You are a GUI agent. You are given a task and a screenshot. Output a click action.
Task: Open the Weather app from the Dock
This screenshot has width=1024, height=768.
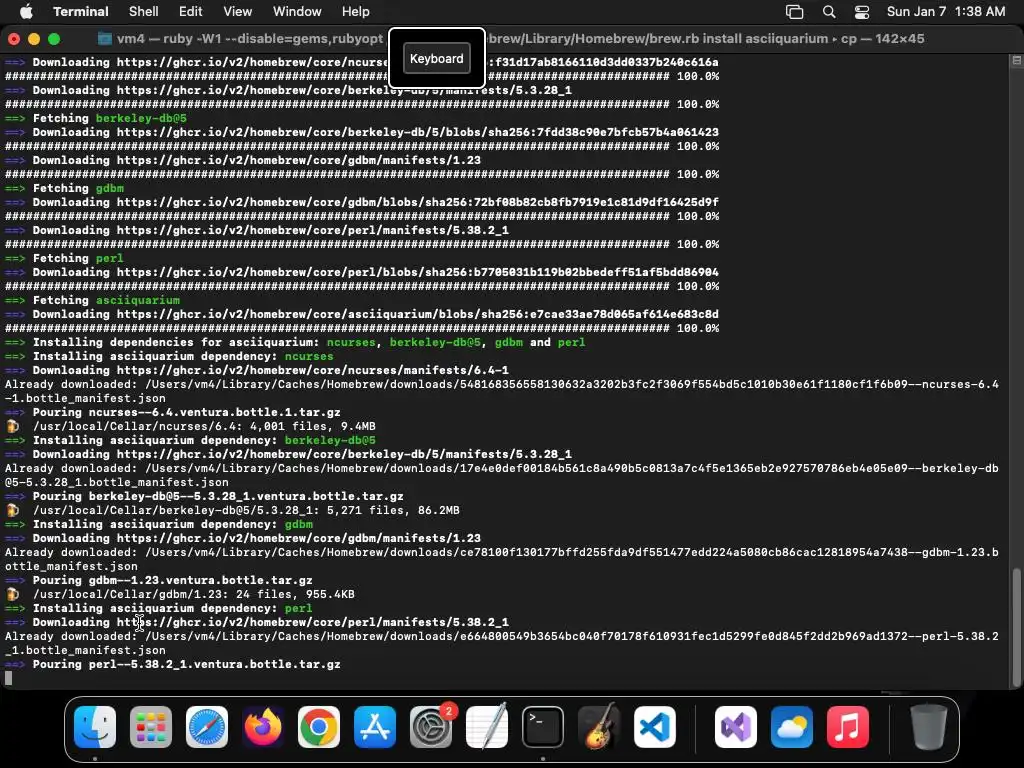[792, 726]
